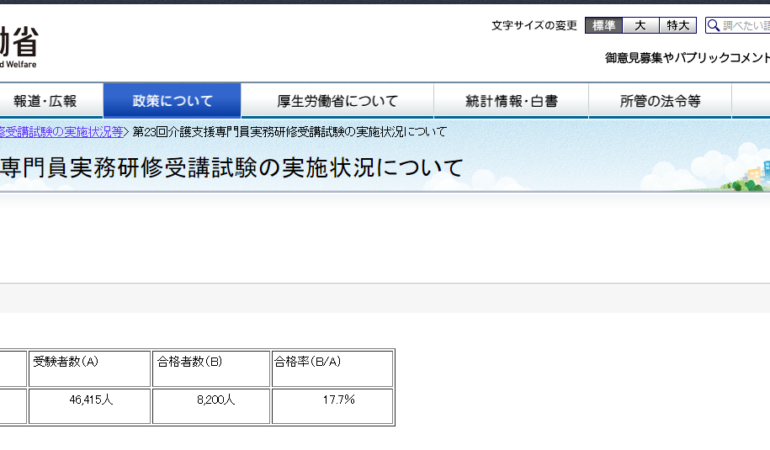Choose the 特大 font size option

pyautogui.click(x=678, y=26)
